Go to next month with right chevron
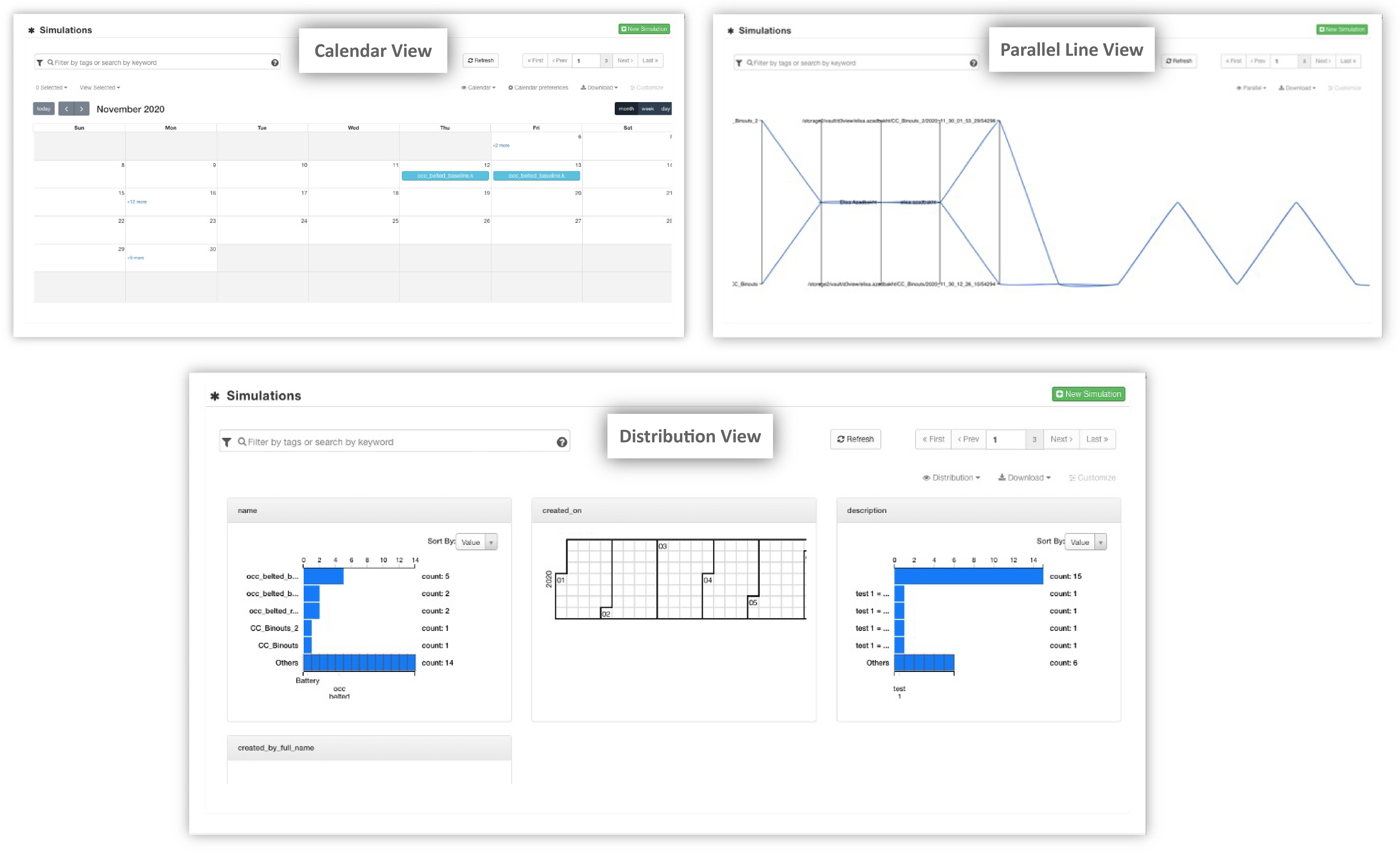The width and height of the screenshot is (1400, 854). pos(82,109)
